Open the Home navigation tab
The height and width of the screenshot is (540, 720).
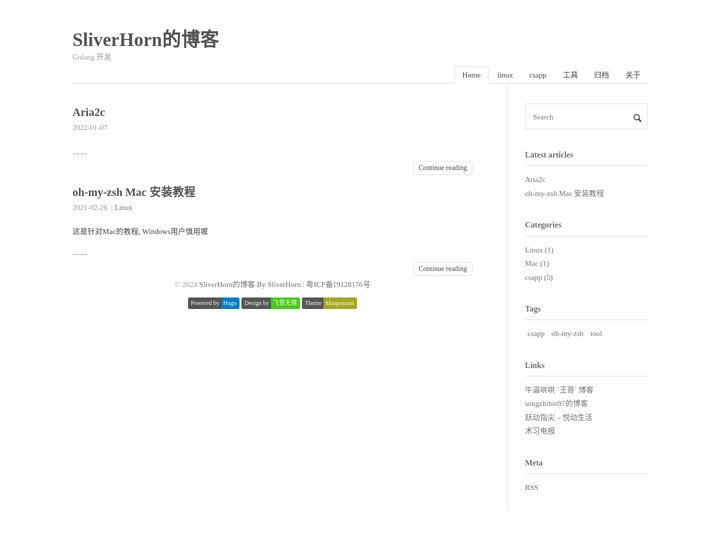tap(471, 75)
